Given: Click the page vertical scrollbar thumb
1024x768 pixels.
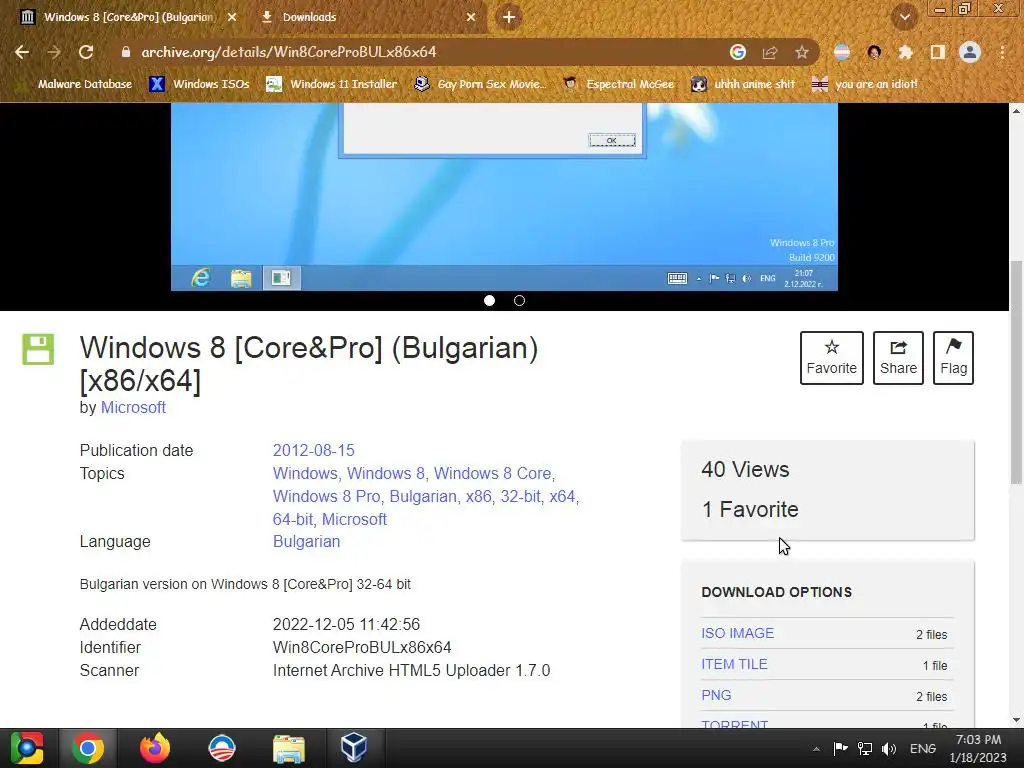Looking at the screenshot, I should tap(1016, 372).
